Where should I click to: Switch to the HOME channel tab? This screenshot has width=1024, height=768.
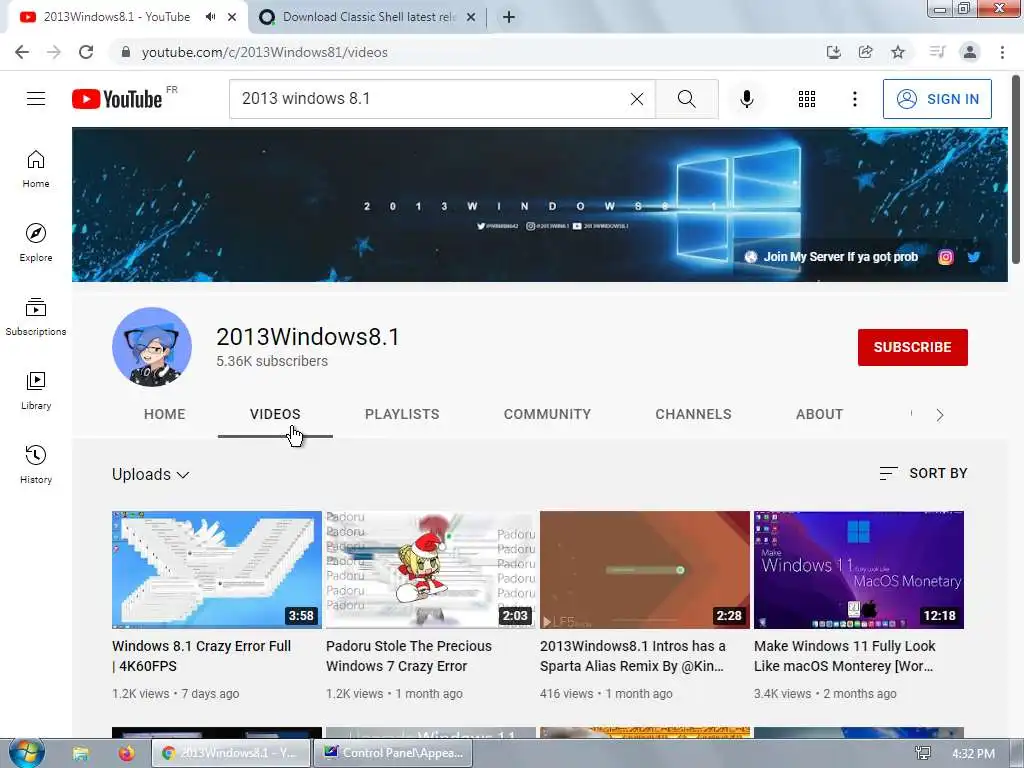pyautogui.click(x=165, y=414)
